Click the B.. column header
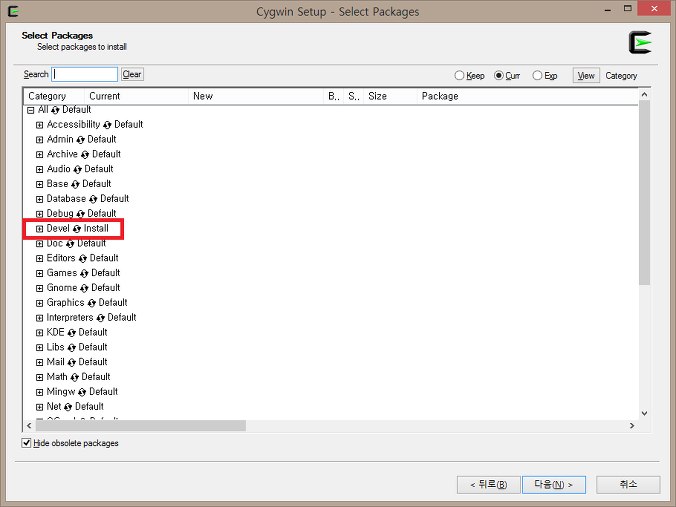 click(334, 96)
